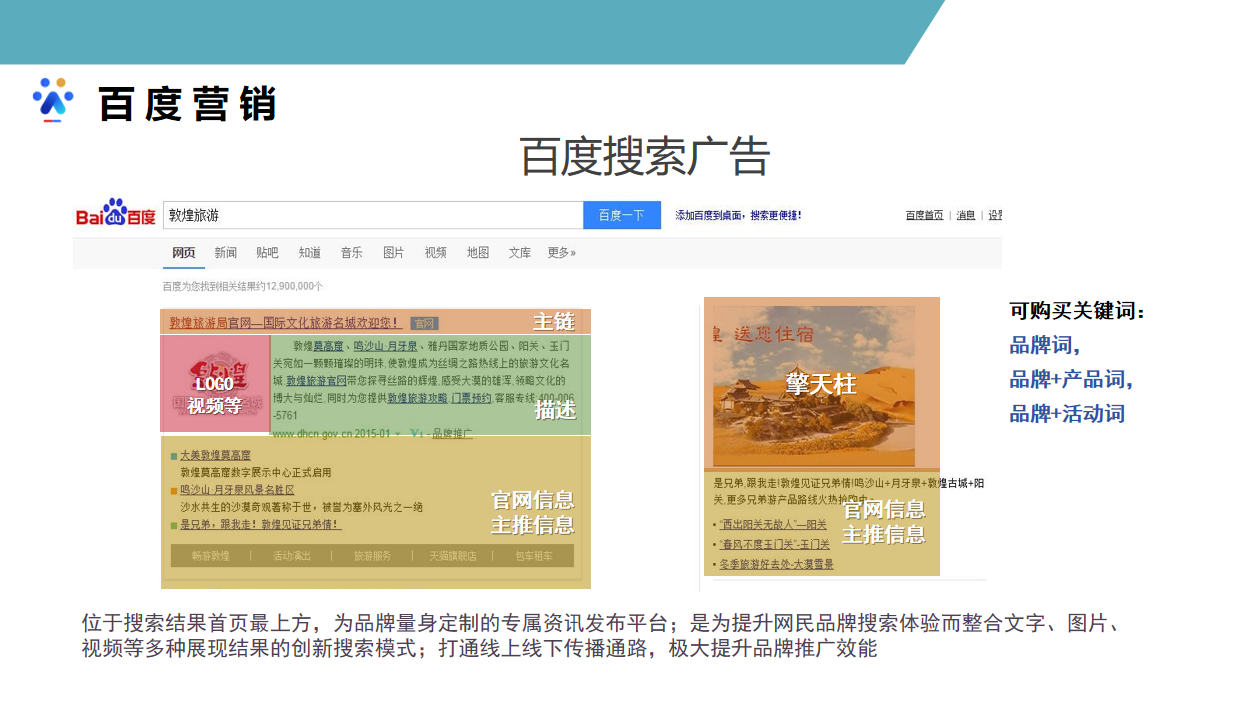Open the 图片 search tab
Viewport: 1256px width, 706px height.
[394, 253]
